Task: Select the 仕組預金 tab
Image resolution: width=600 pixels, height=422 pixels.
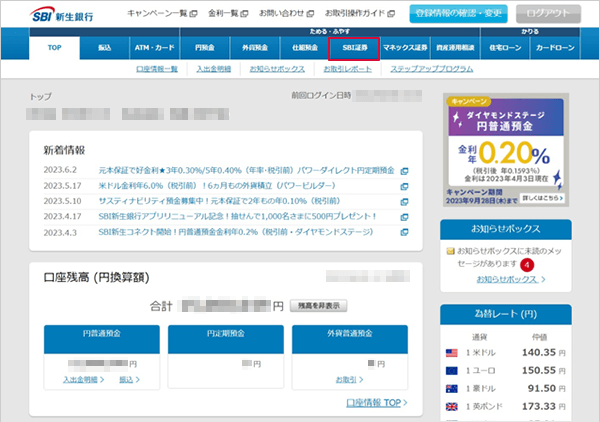Action: [x=305, y=48]
